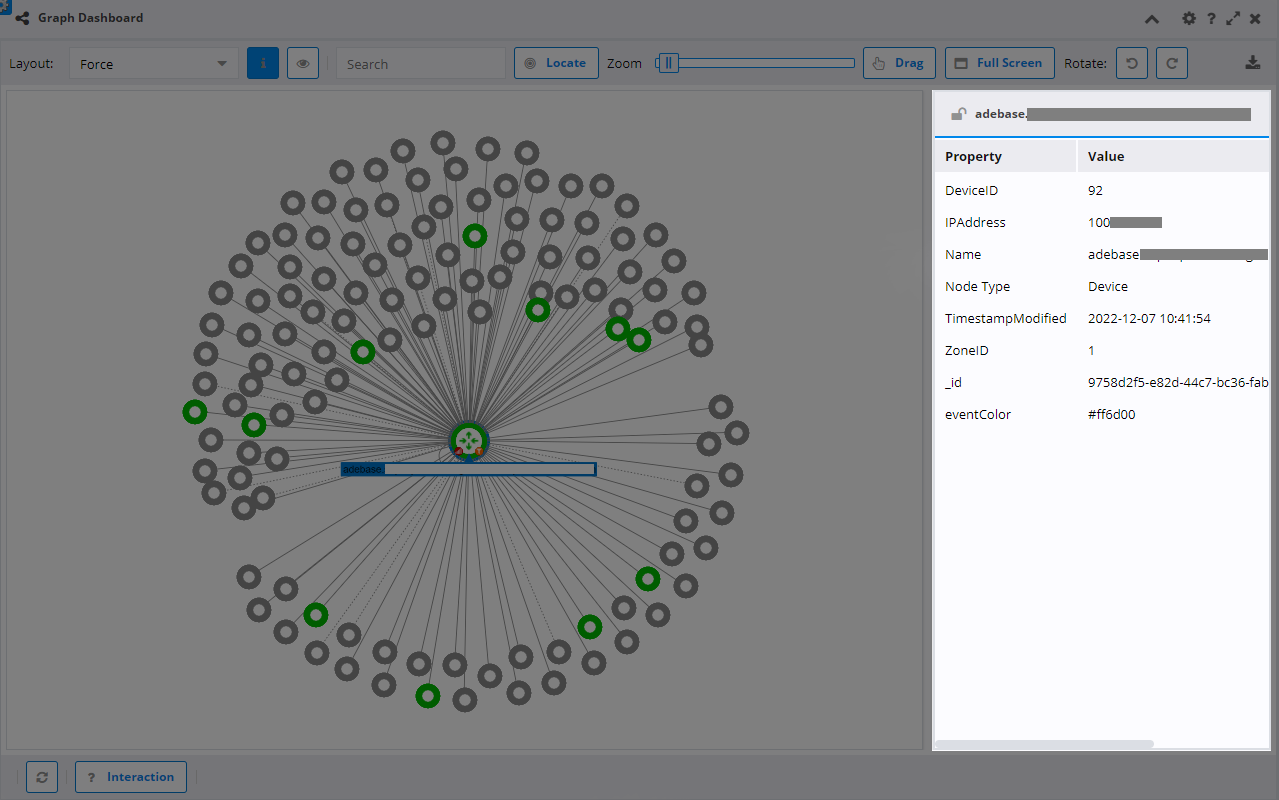Click the properties panel horizontal scrollbar

pyautogui.click(x=1043, y=744)
